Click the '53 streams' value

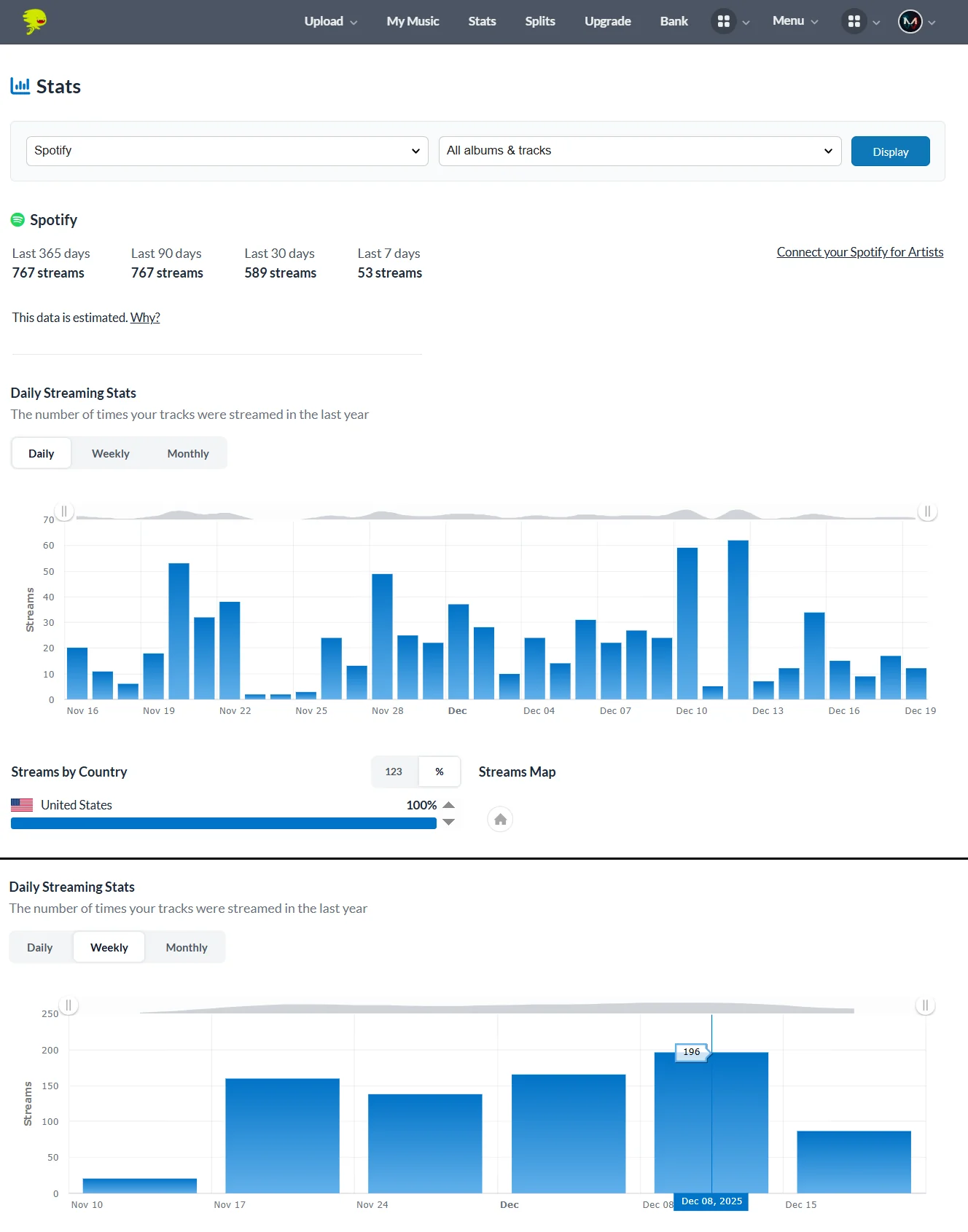tap(389, 272)
